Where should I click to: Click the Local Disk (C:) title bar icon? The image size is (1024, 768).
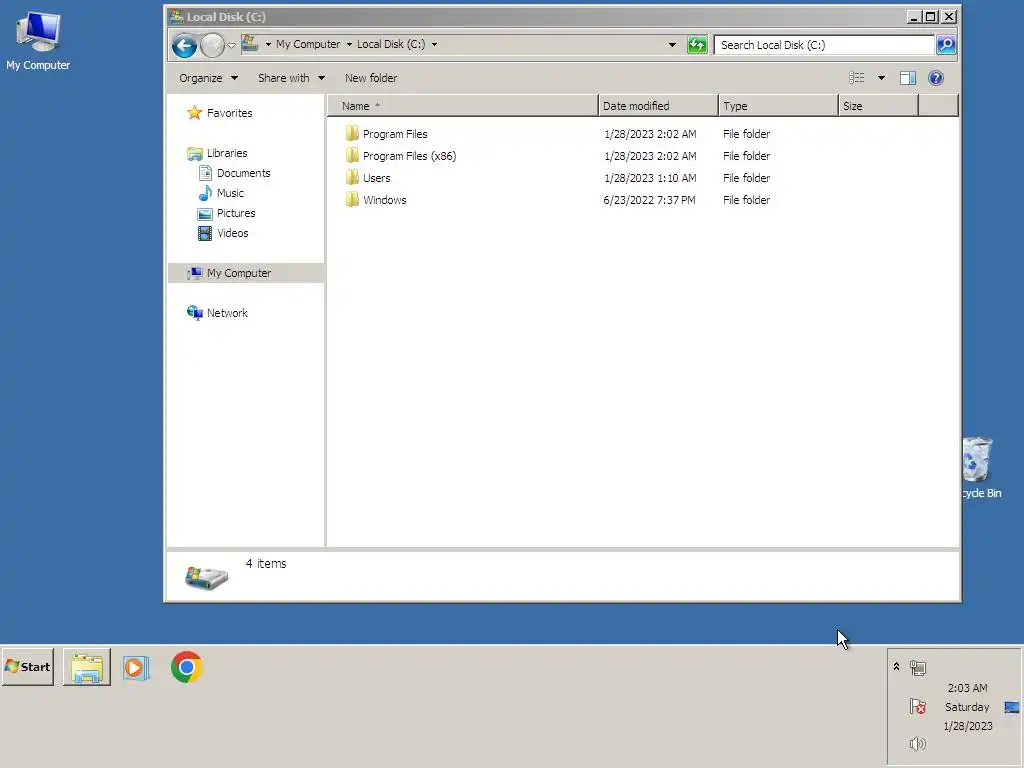tap(176, 16)
